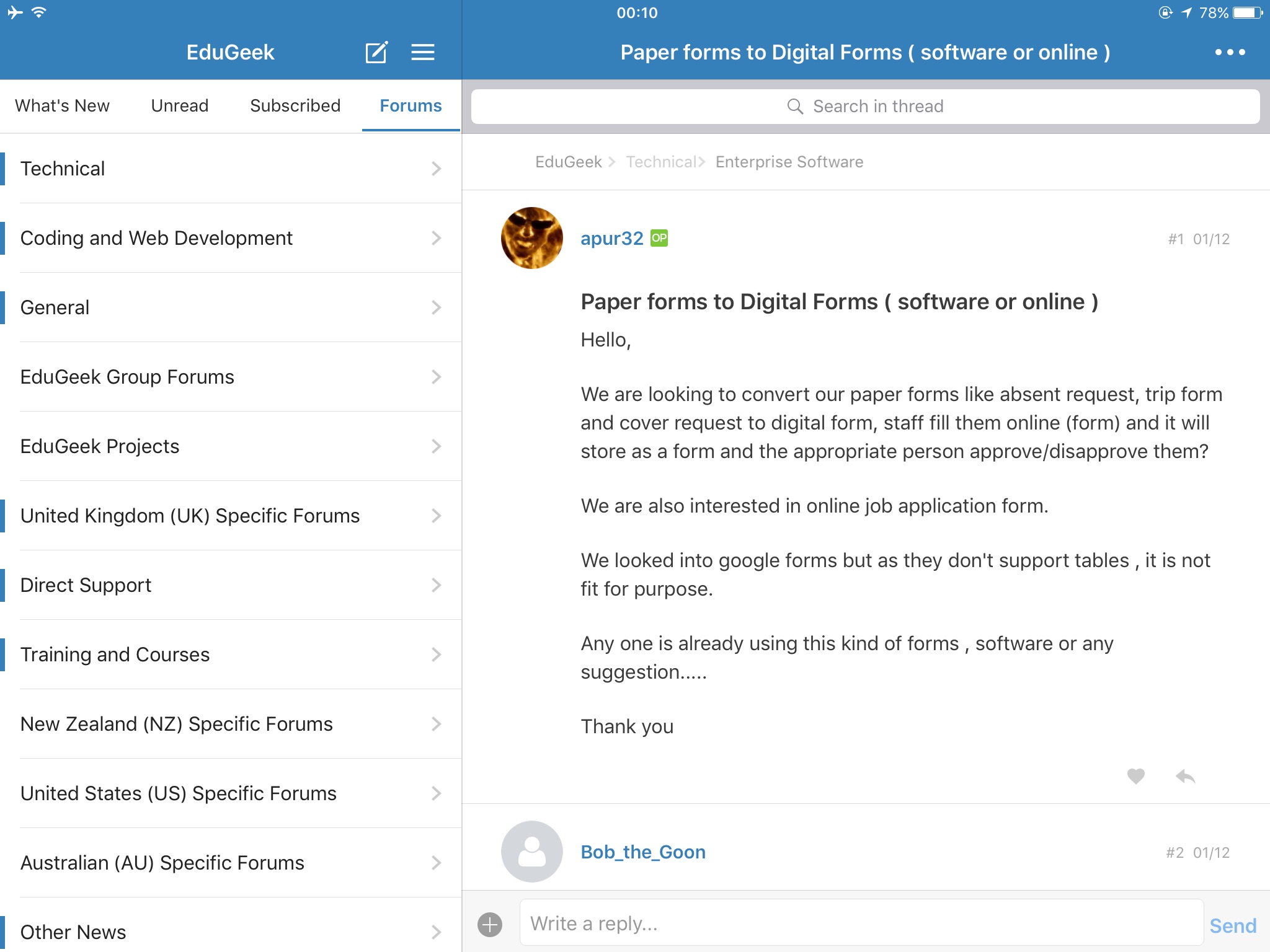Open the hamburger menu in EduGeek header
This screenshot has height=952, width=1270.
click(x=423, y=52)
